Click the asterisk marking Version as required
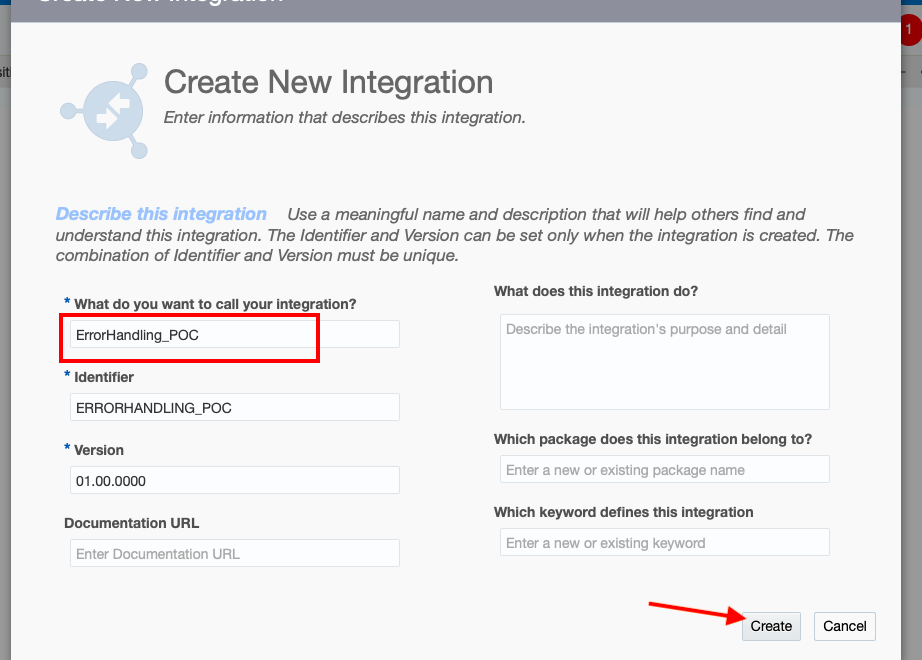The width and height of the screenshot is (922, 660). click(x=66, y=450)
